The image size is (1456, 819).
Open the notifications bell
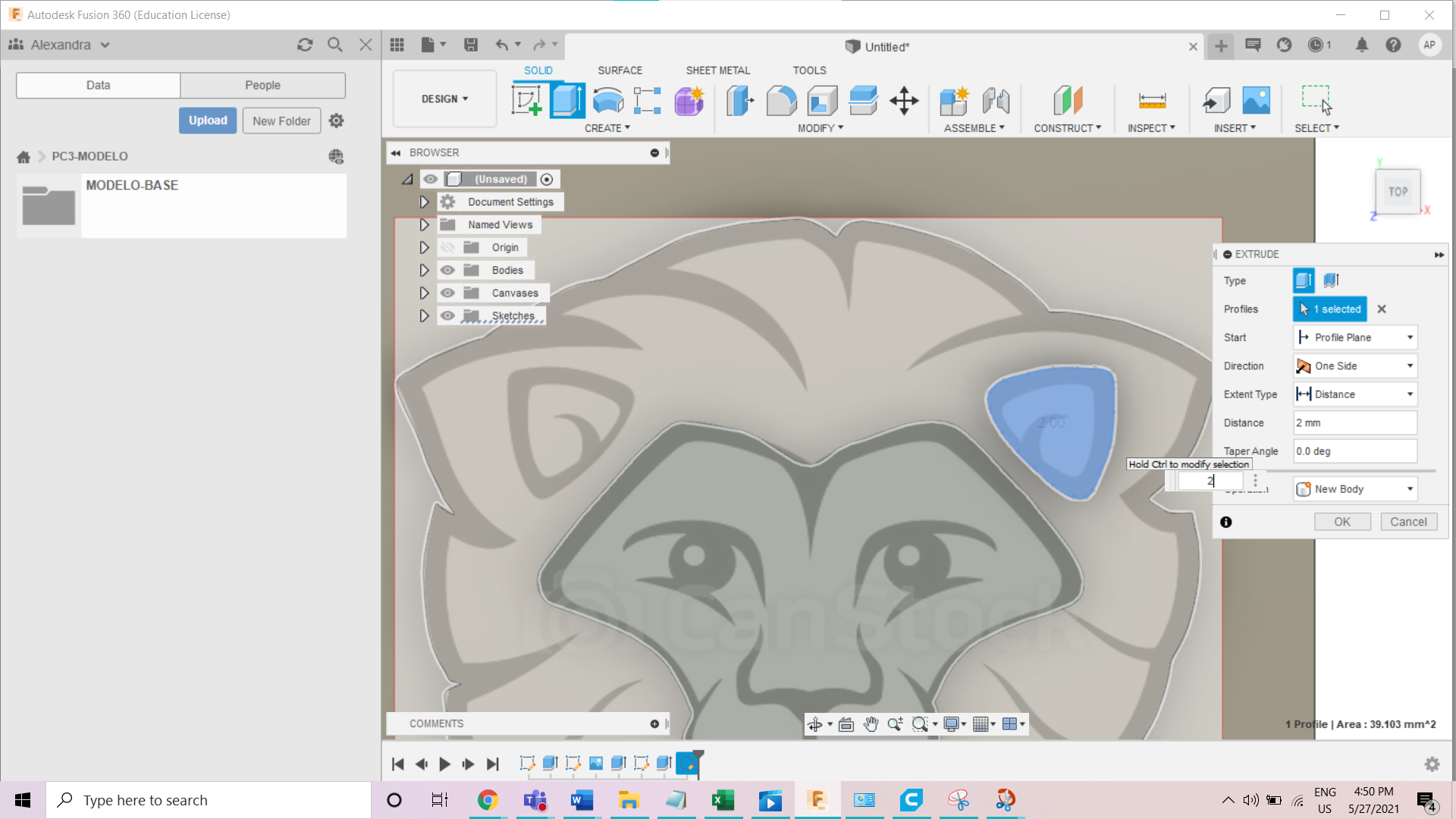point(1362,45)
